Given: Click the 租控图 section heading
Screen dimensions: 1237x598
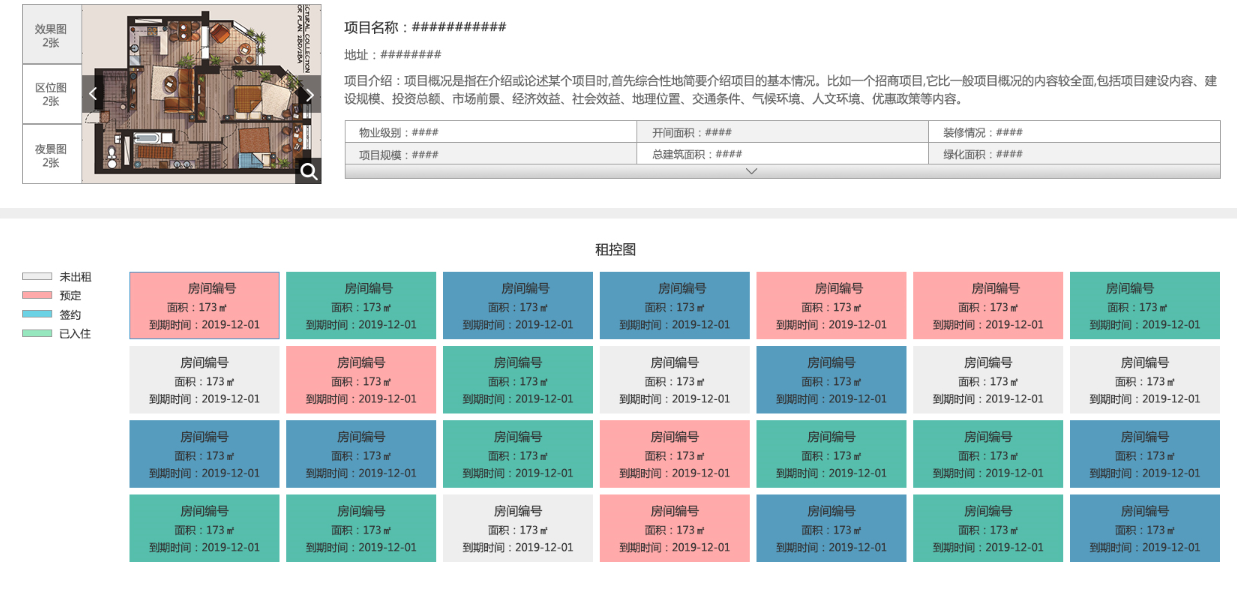Looking at the screenshot, I should coord(615,250).
